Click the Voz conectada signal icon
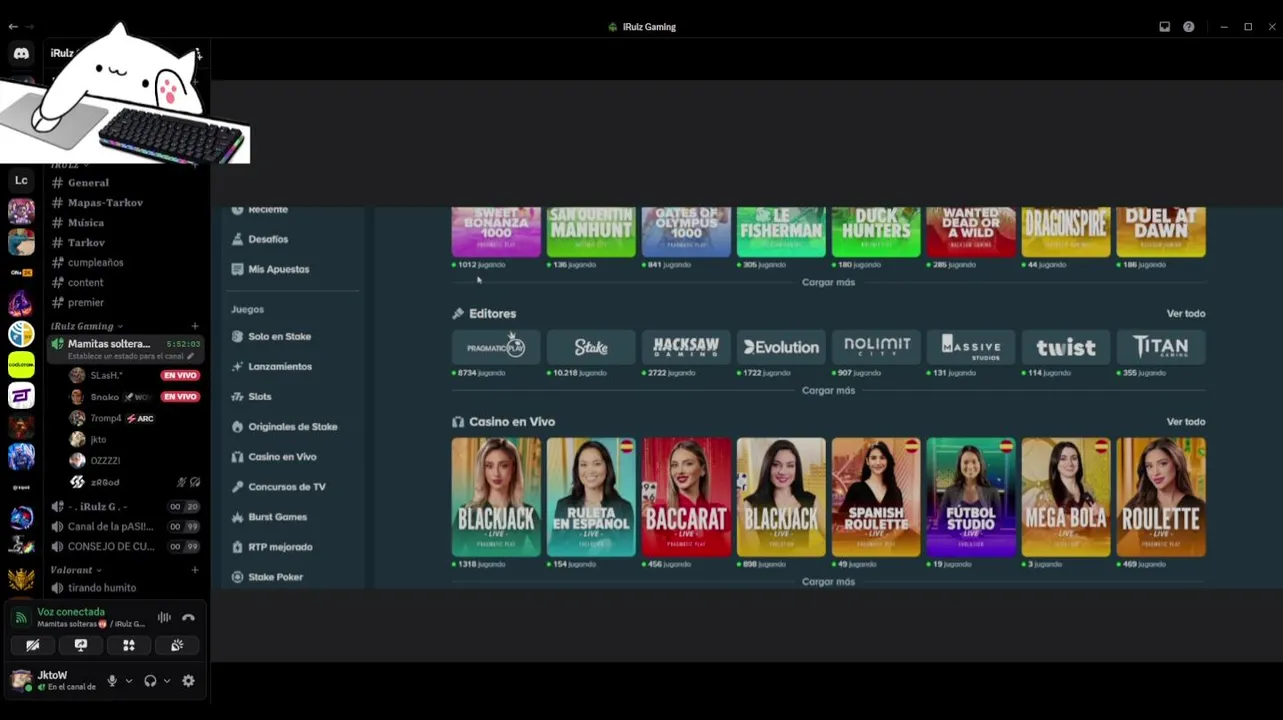The height and width of the screenshot is (720, 1283). pyautogui.click(x=21, y=618)
